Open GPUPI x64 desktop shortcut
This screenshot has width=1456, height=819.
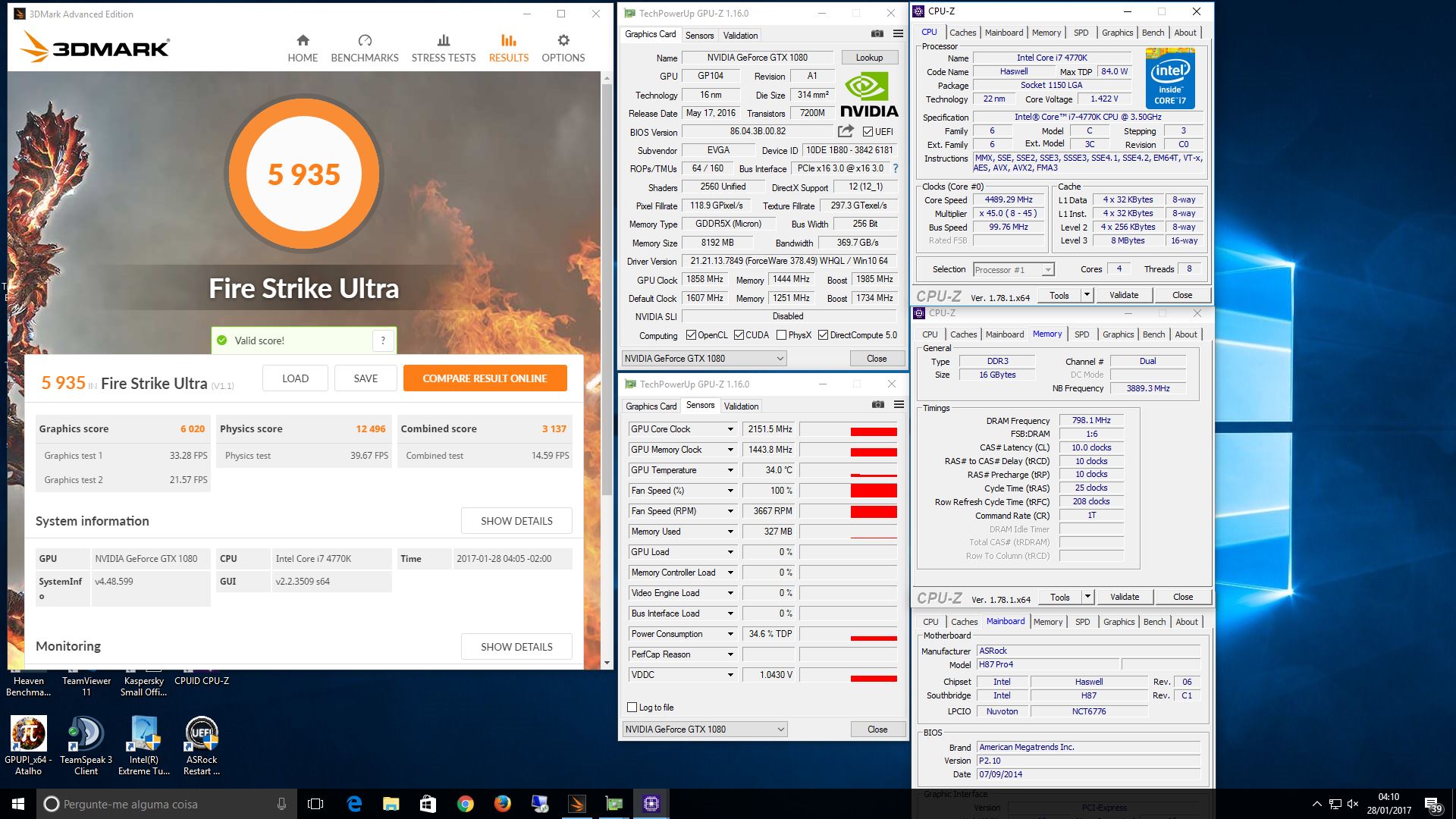28,746
